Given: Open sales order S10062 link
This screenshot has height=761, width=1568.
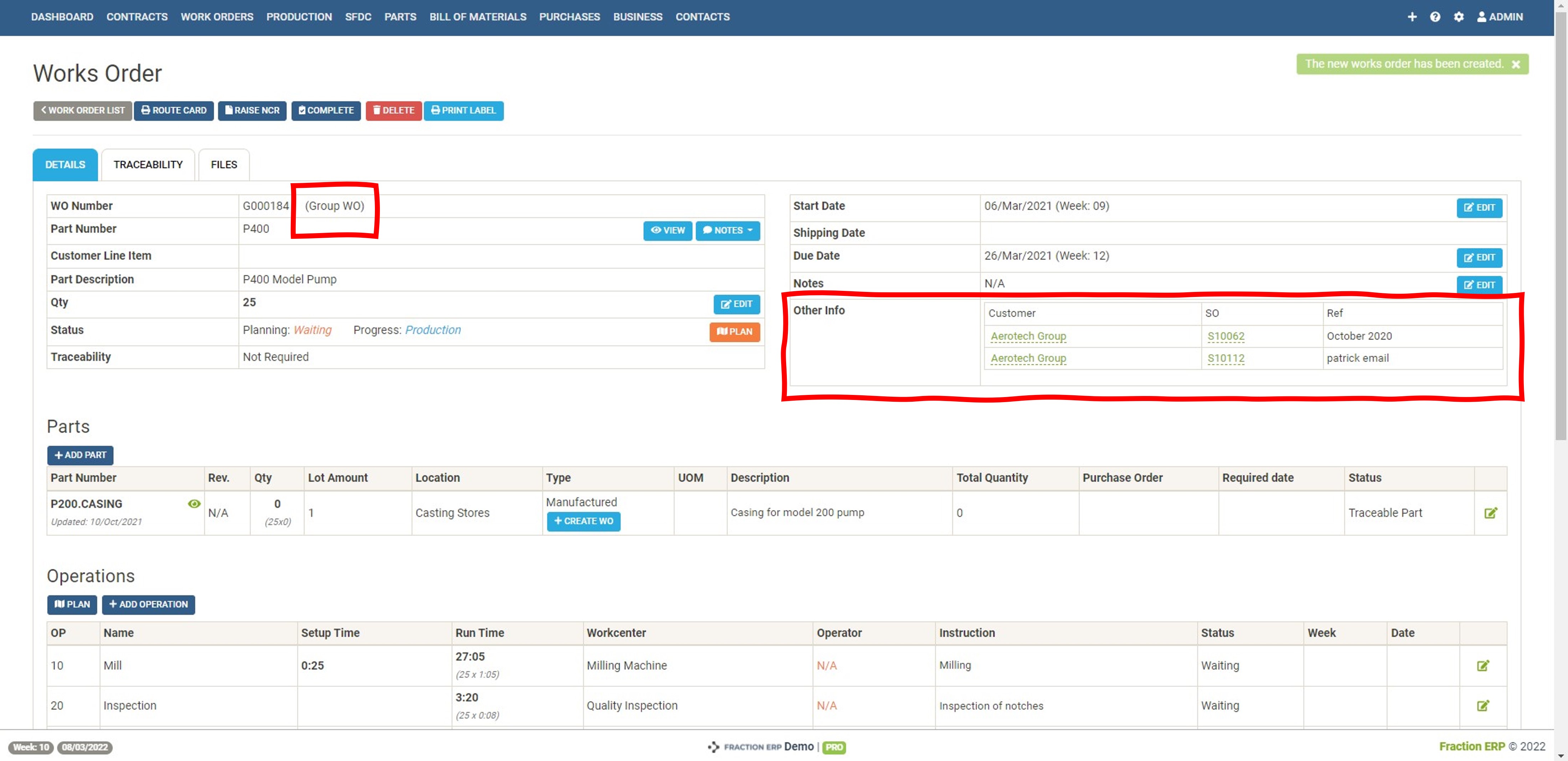Looking at the screenshot, I should click(1225, 336).
